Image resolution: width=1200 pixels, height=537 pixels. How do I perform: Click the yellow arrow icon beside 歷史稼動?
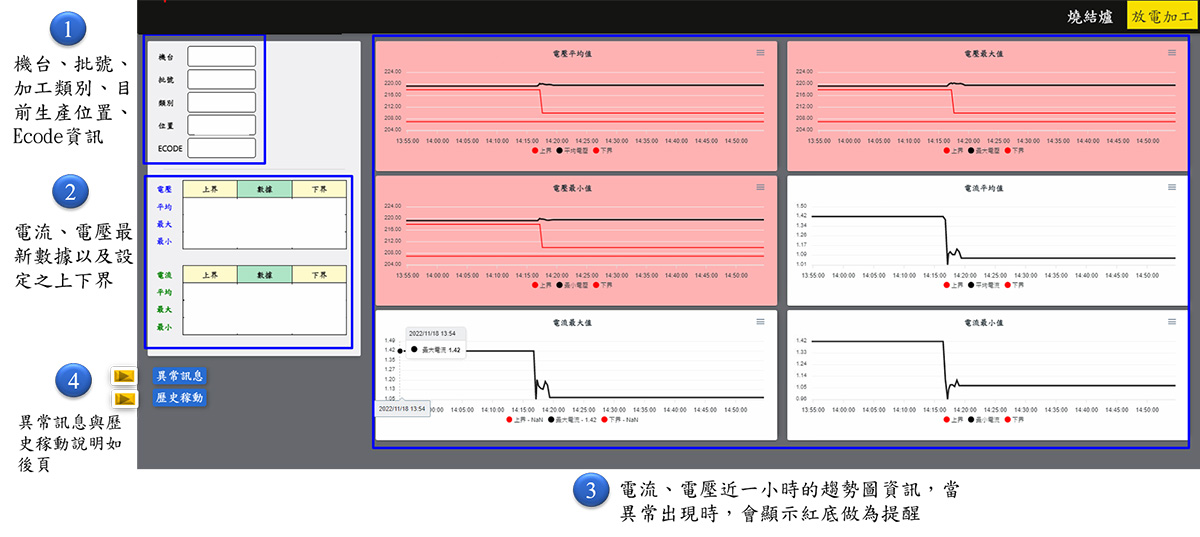pyautogui.click(x=125, y=398)
